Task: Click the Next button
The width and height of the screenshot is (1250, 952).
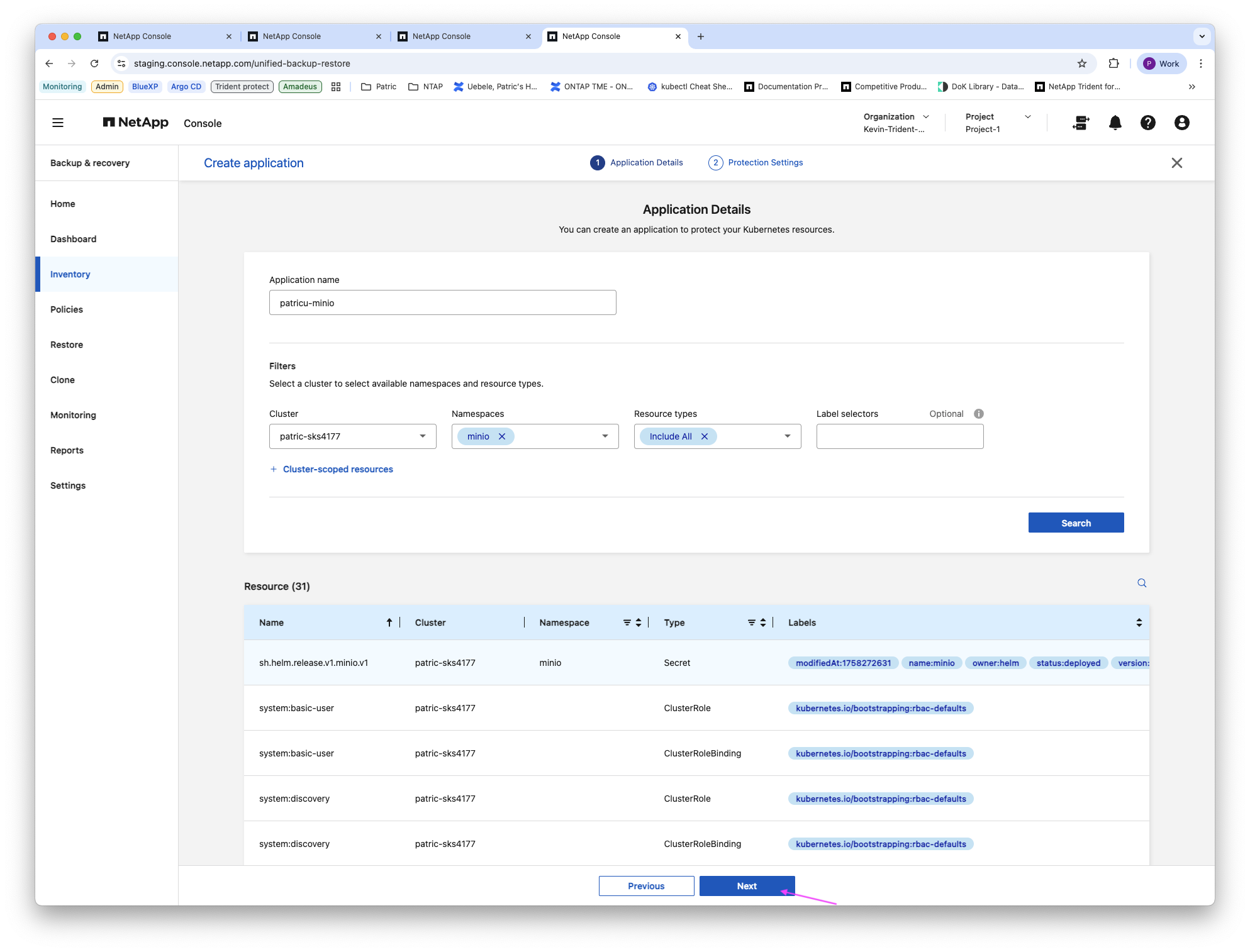Action: (747, 886)
